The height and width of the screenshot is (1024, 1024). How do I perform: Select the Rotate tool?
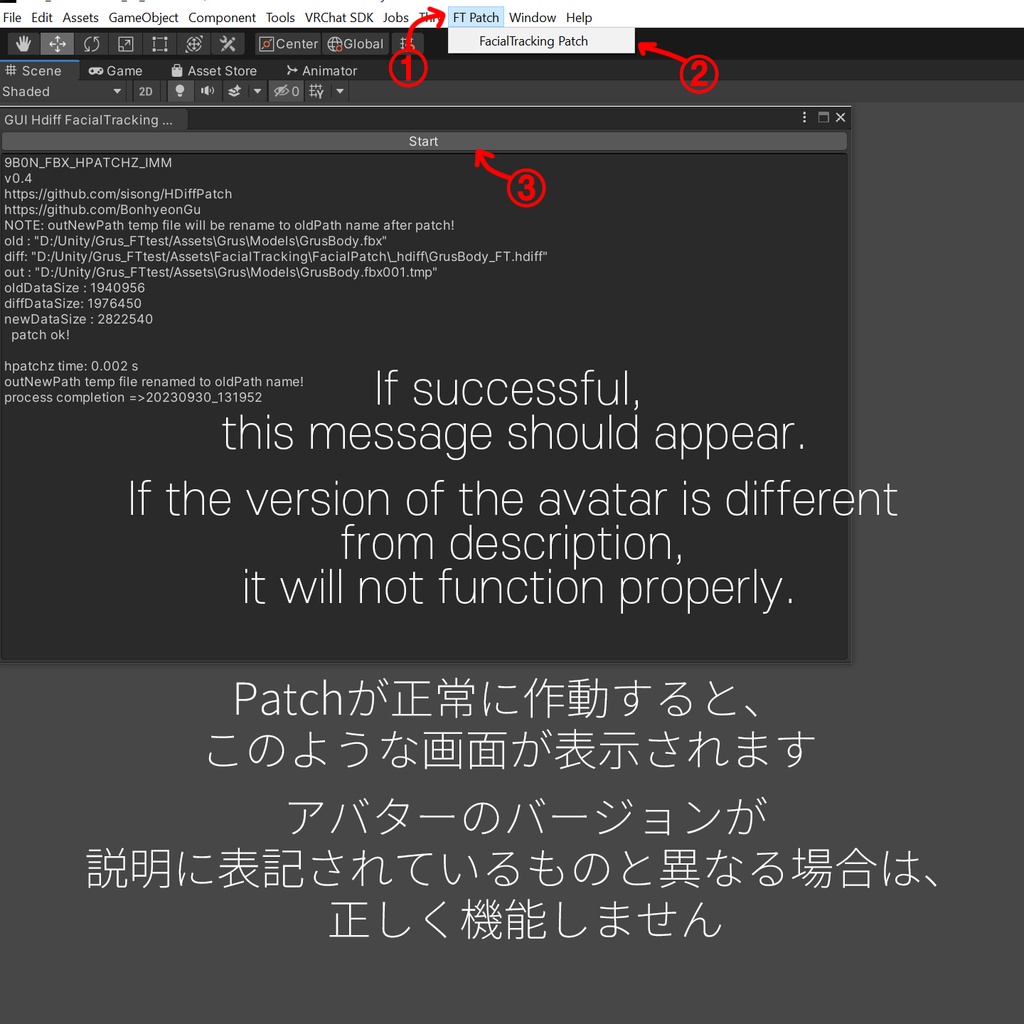click(92, 43)
